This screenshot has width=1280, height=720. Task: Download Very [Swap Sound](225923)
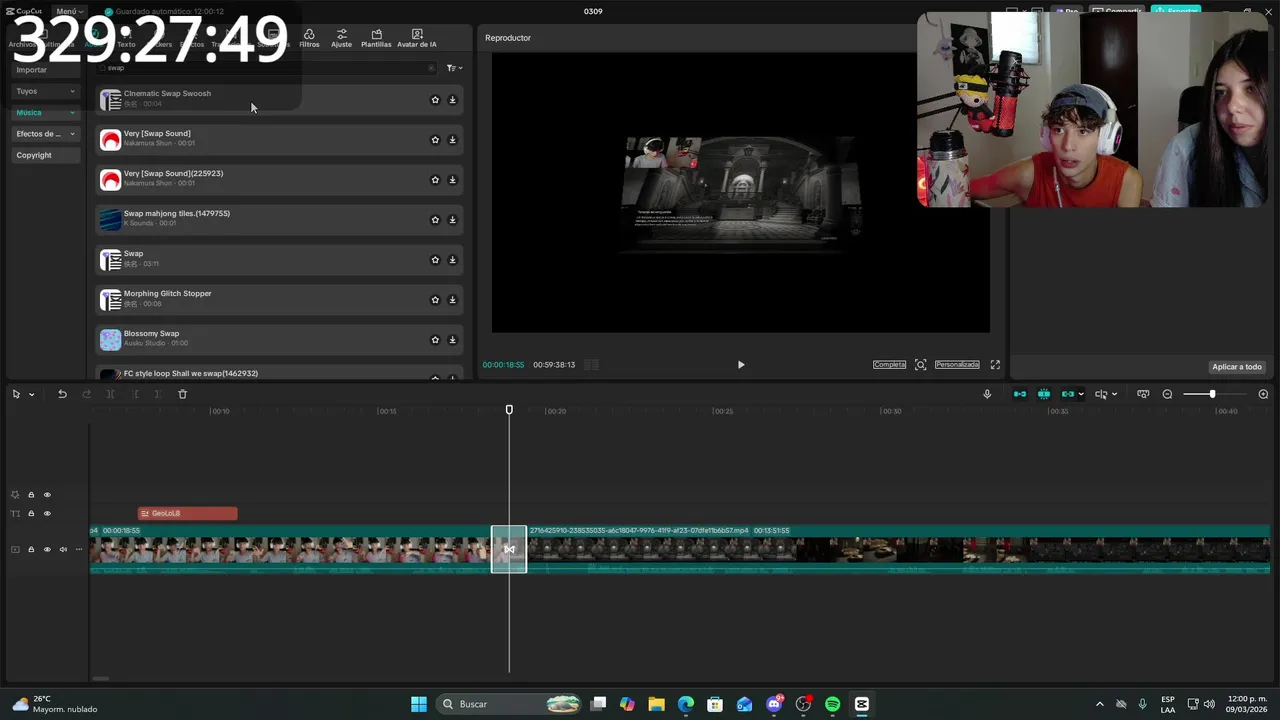pyautogui.click(x=452, y=180)
